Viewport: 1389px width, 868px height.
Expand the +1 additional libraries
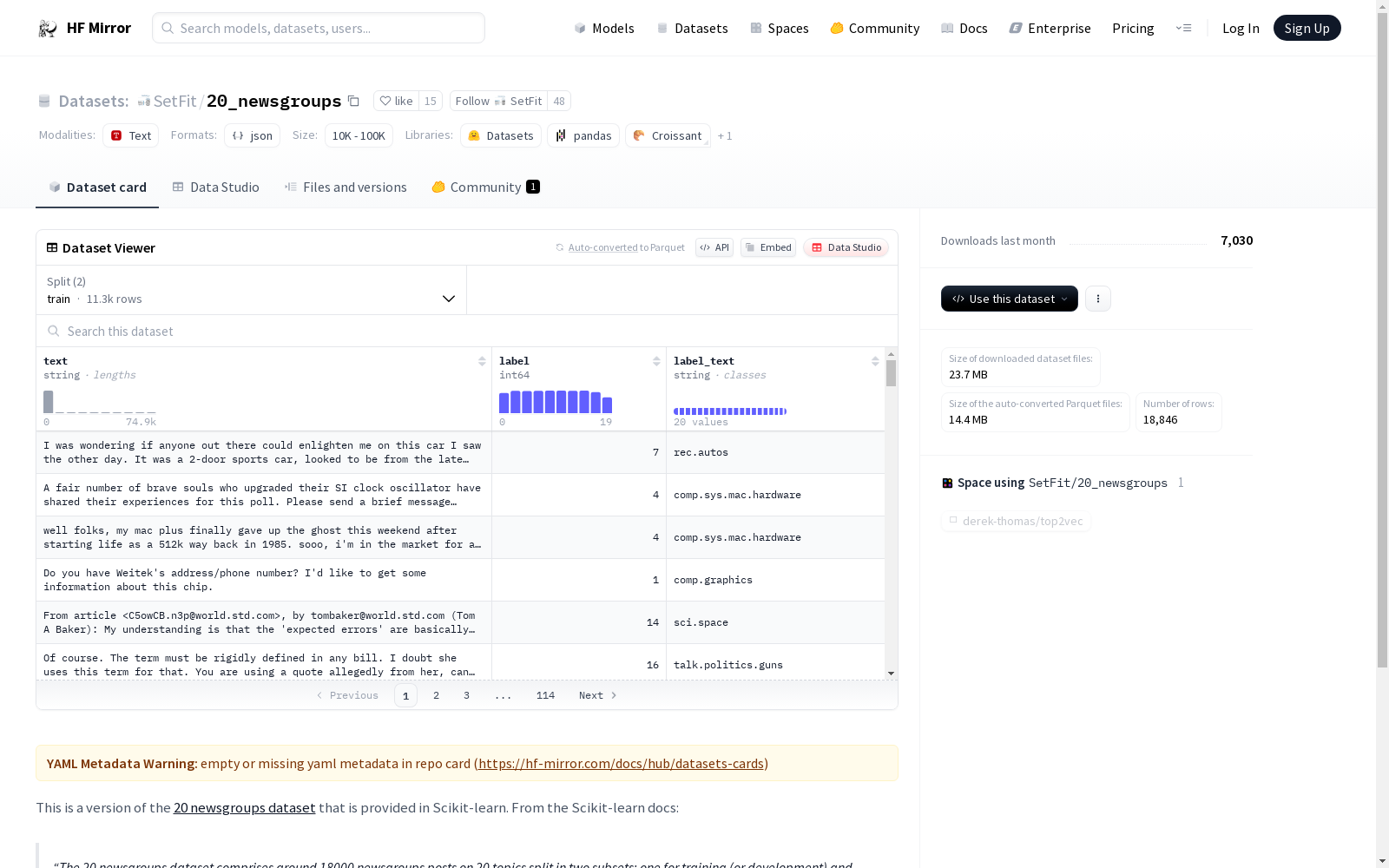[x=725, y=136]
